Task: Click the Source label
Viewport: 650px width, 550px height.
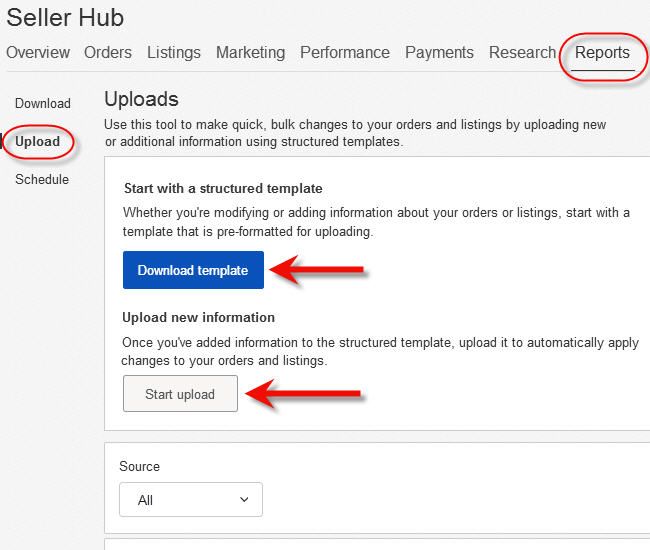Action: pos(139,466)
